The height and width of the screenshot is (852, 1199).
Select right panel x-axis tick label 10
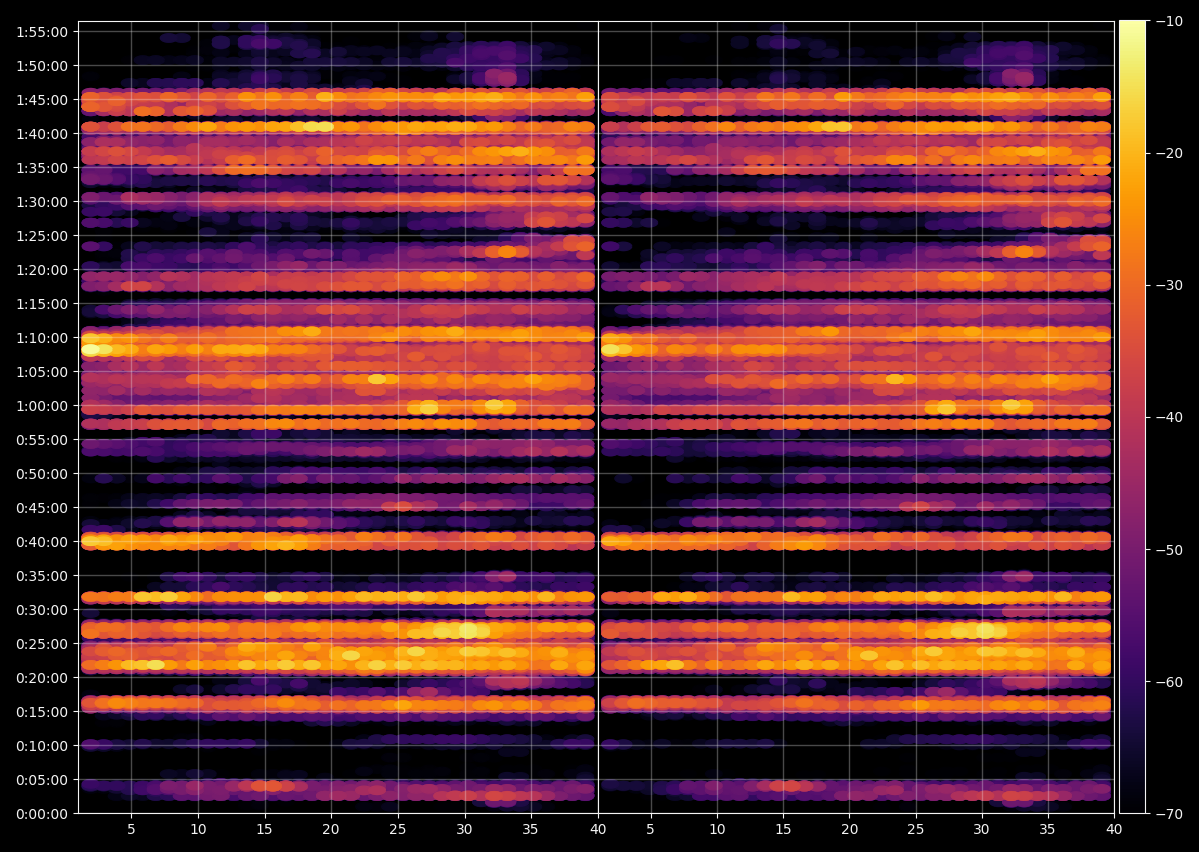tap(716, 830)
